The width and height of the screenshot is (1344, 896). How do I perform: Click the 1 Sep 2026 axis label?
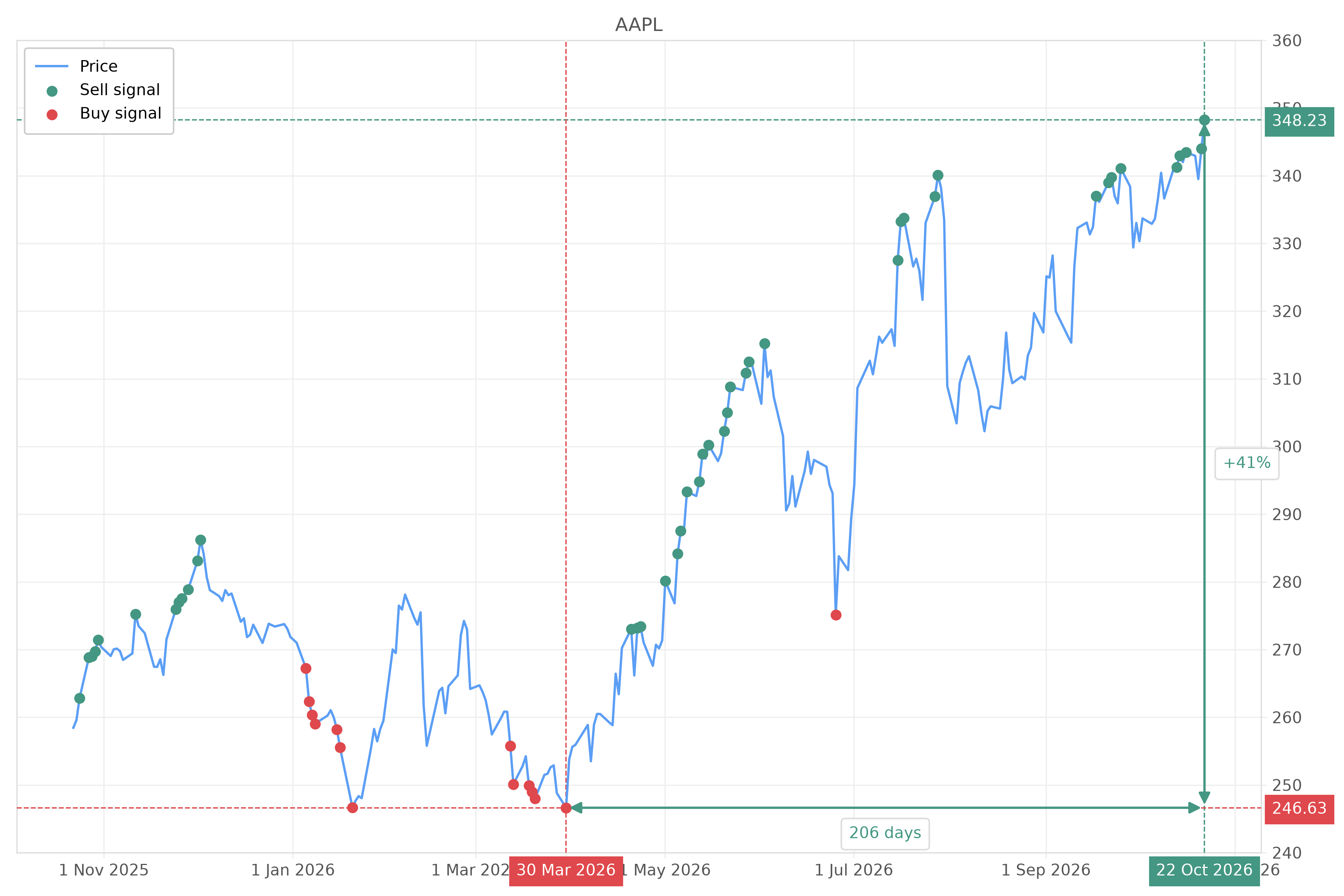coord(1046,870)
